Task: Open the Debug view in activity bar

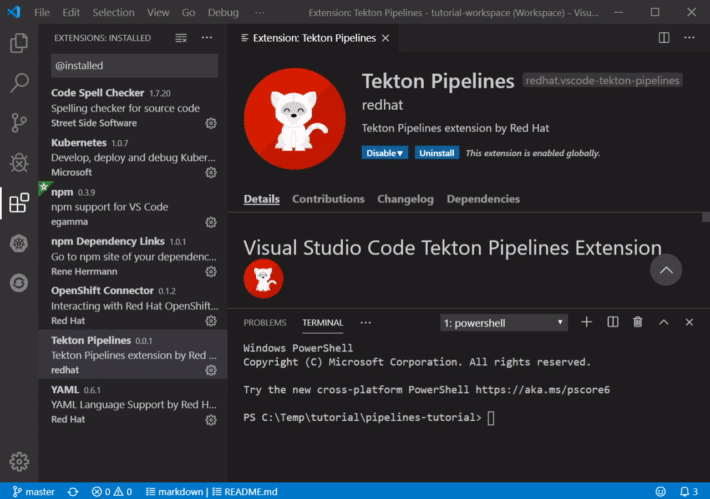Action: [x=19, y=163]
